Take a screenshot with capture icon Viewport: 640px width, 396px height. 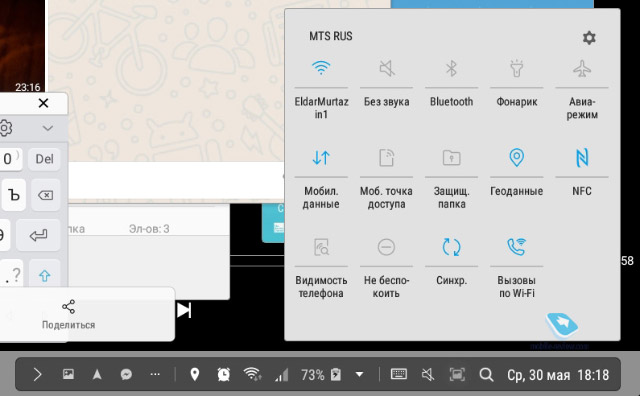pyautogui.click(x=457, y=374)
